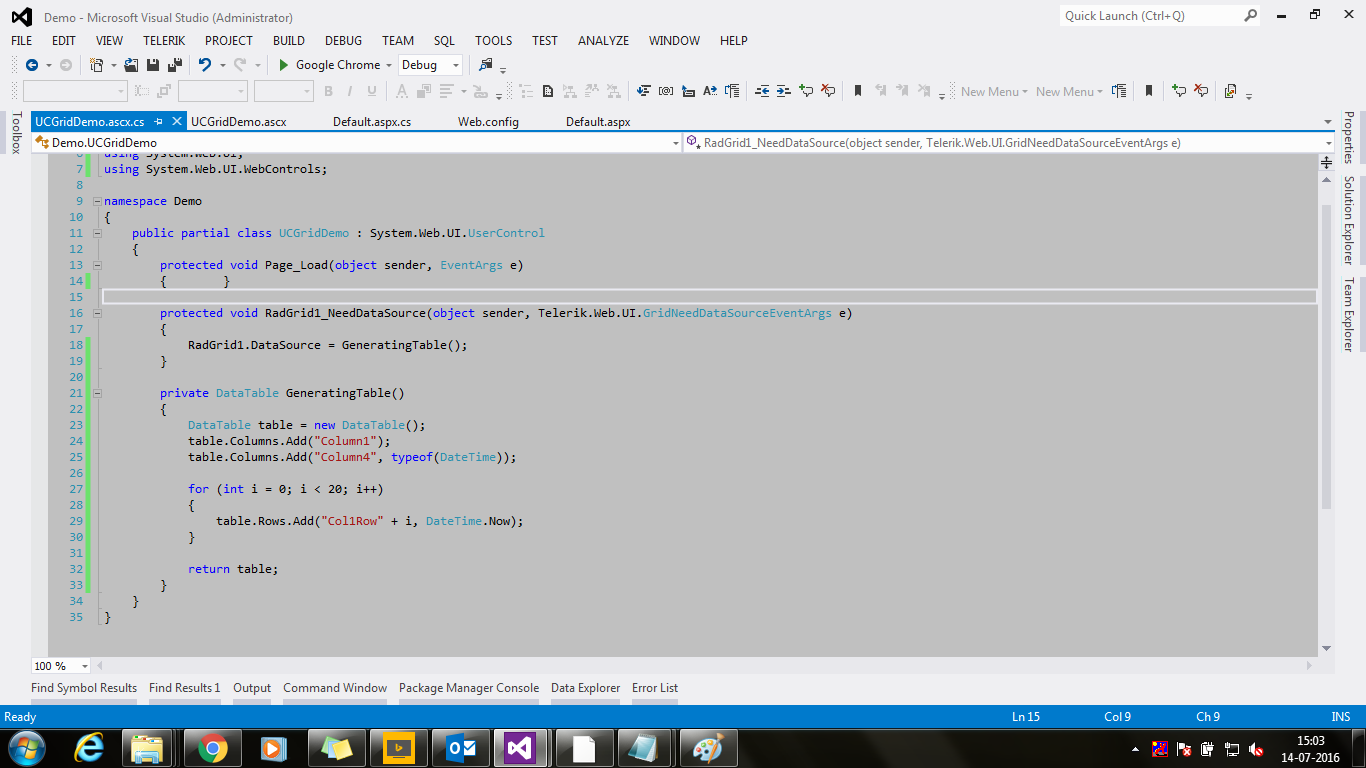Collapse the namespace Demo code block

pos(98,201)
